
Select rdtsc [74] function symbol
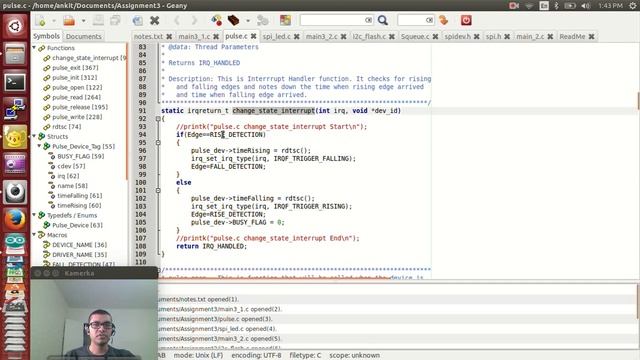pos(67,127)
